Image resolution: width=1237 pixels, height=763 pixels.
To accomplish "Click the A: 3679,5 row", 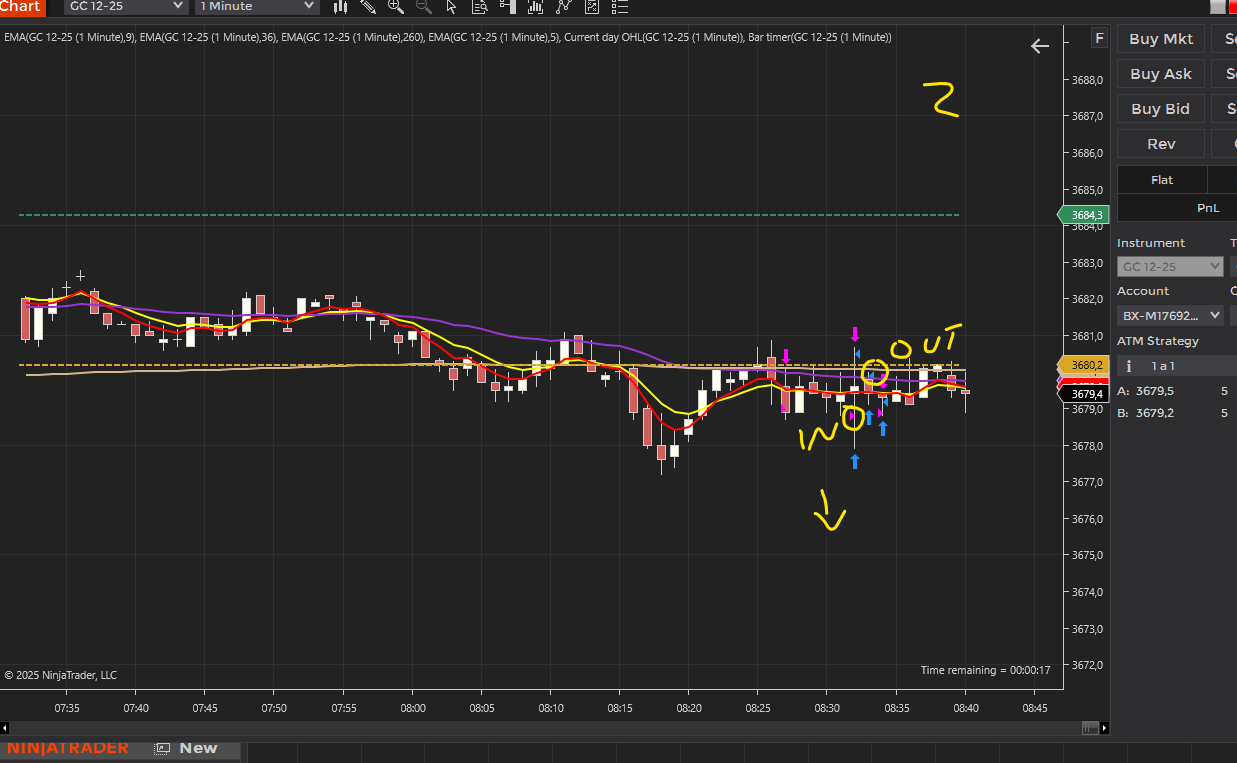I will click(x=1174, y=391).
